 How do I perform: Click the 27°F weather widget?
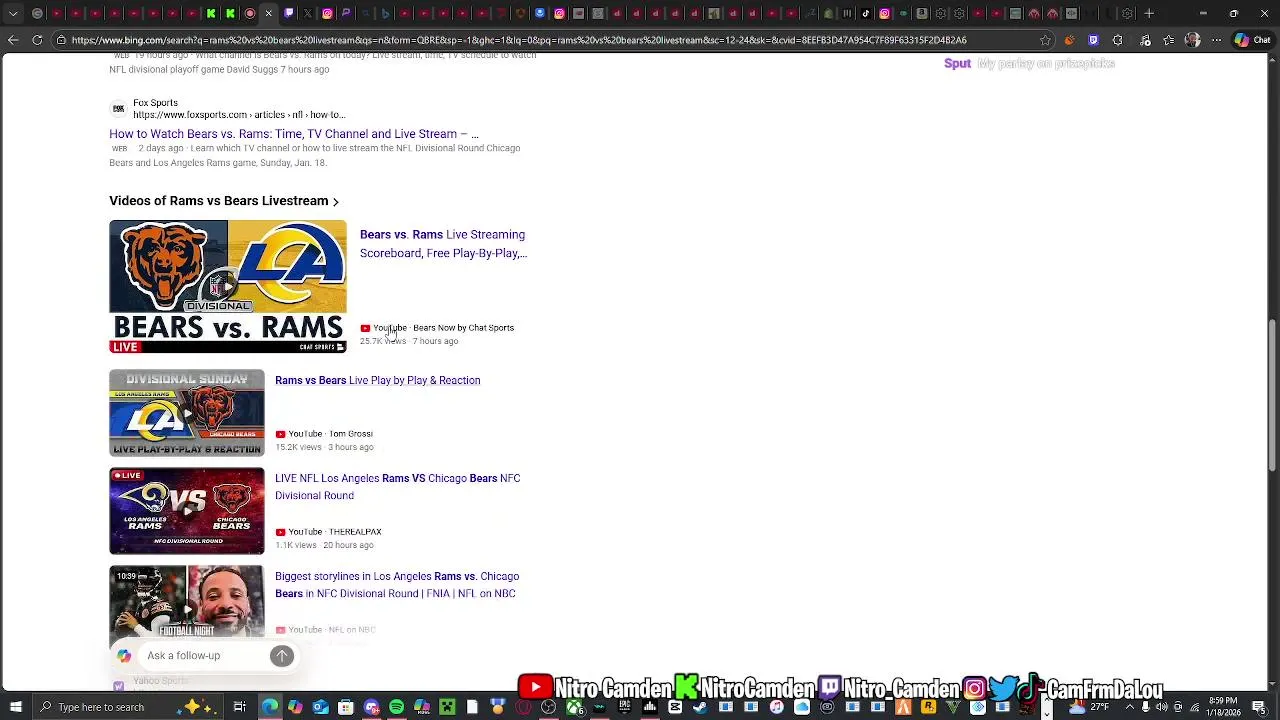pos(1090,707)
